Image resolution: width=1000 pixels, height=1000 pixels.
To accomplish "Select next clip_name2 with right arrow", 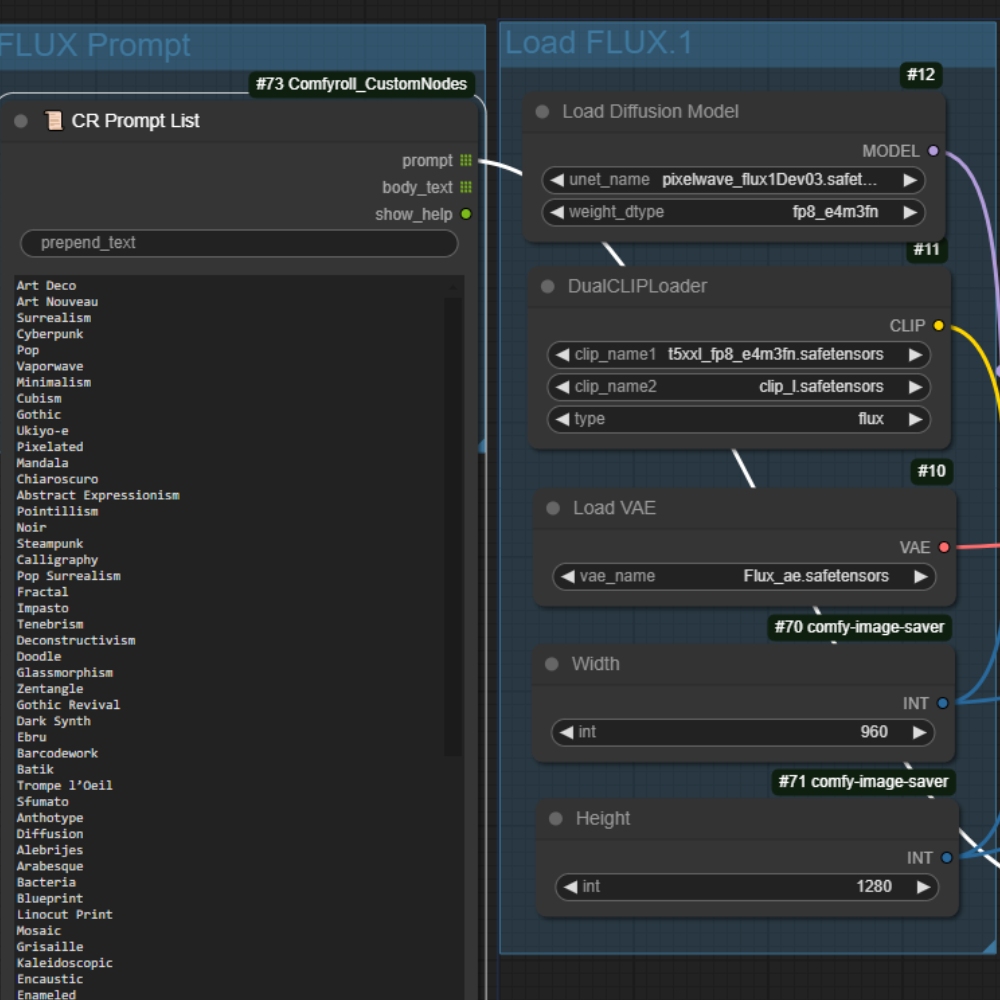I will pos(915,386).
